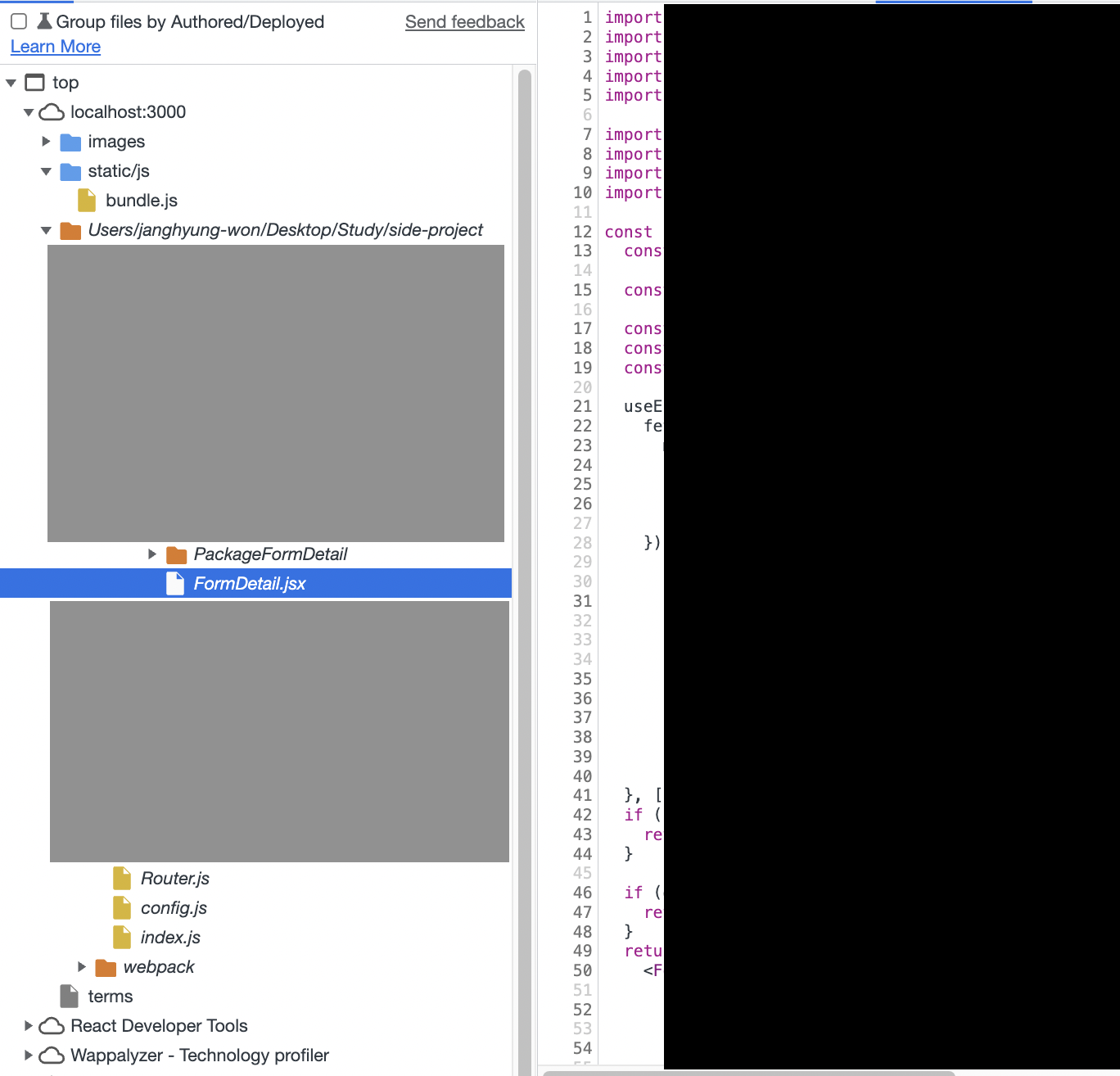
Task: Click the FormDetail.jsx file icon
Action: [175, 584]
